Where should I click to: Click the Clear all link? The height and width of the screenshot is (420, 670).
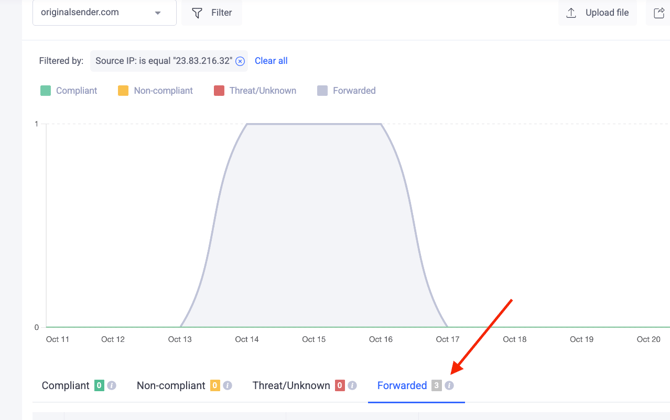coord(271,61)
